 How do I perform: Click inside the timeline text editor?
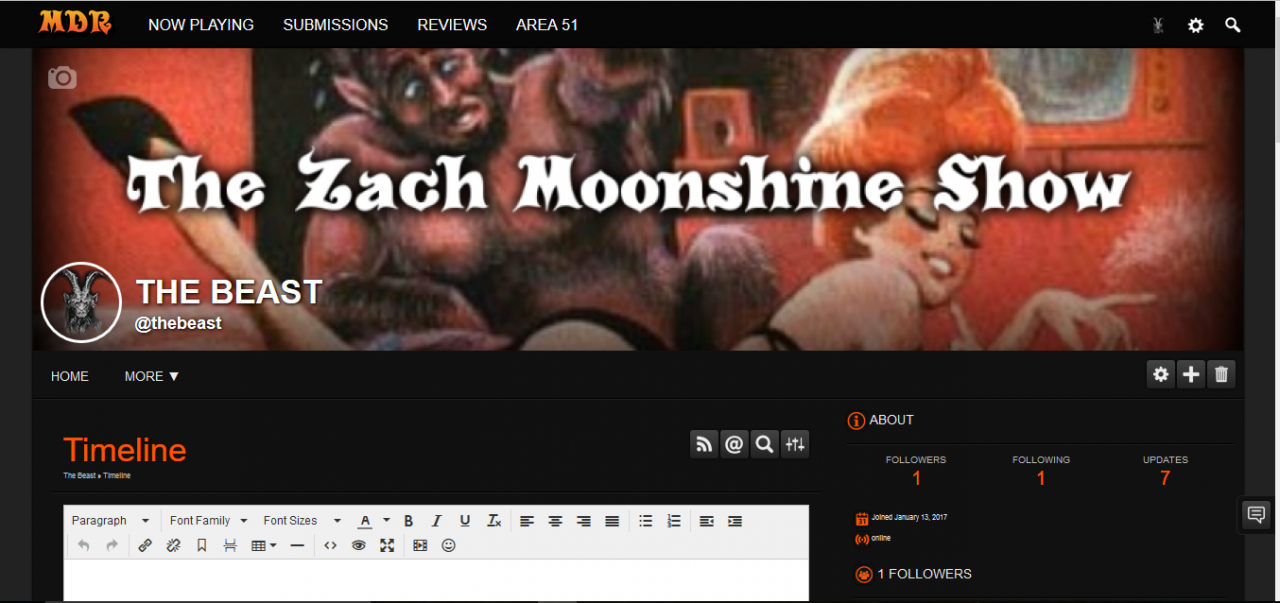click(x=436, y=580)
